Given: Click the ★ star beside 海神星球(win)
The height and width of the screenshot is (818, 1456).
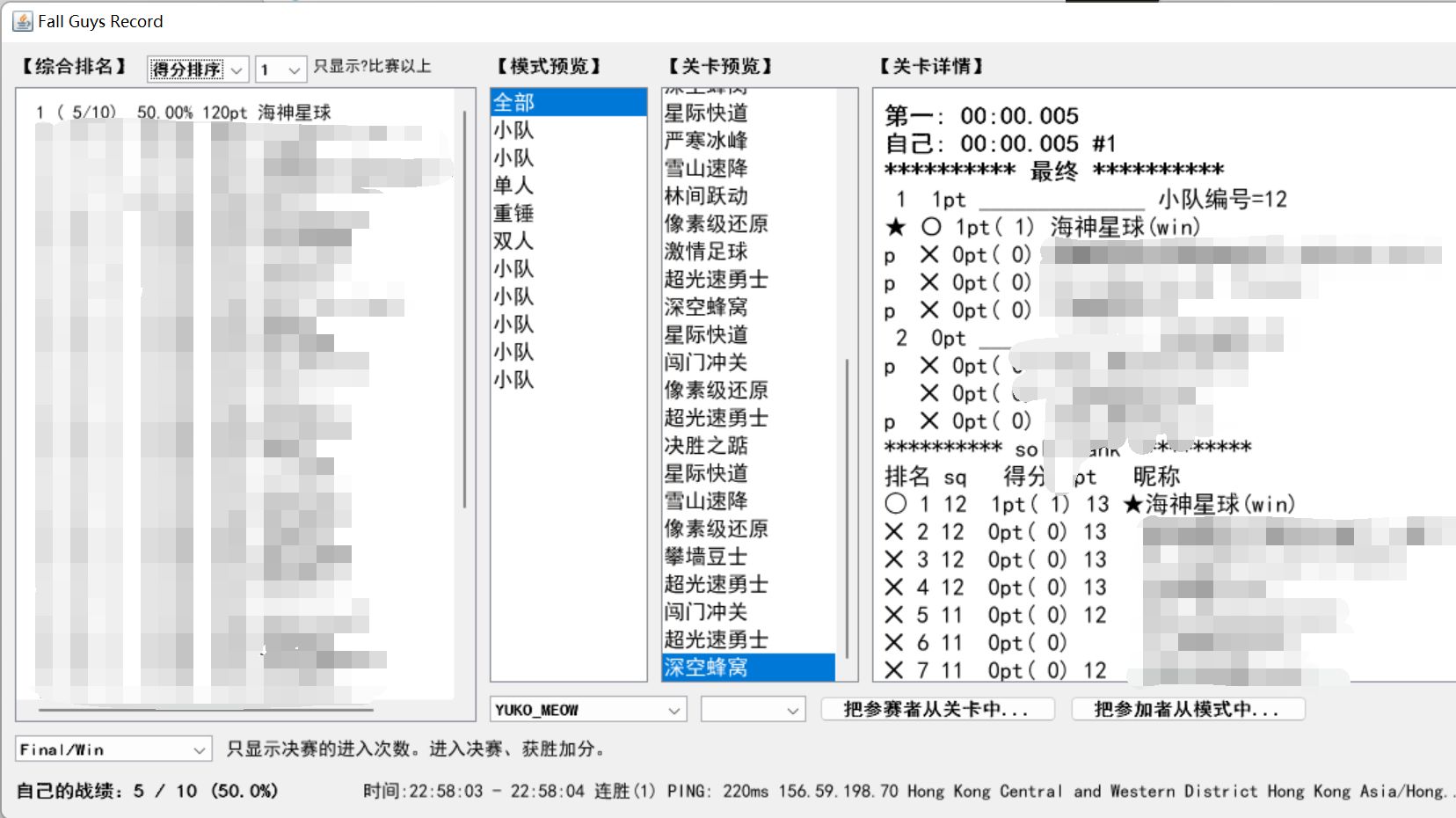Looking at the screenshot, I should tap(894, 227).
